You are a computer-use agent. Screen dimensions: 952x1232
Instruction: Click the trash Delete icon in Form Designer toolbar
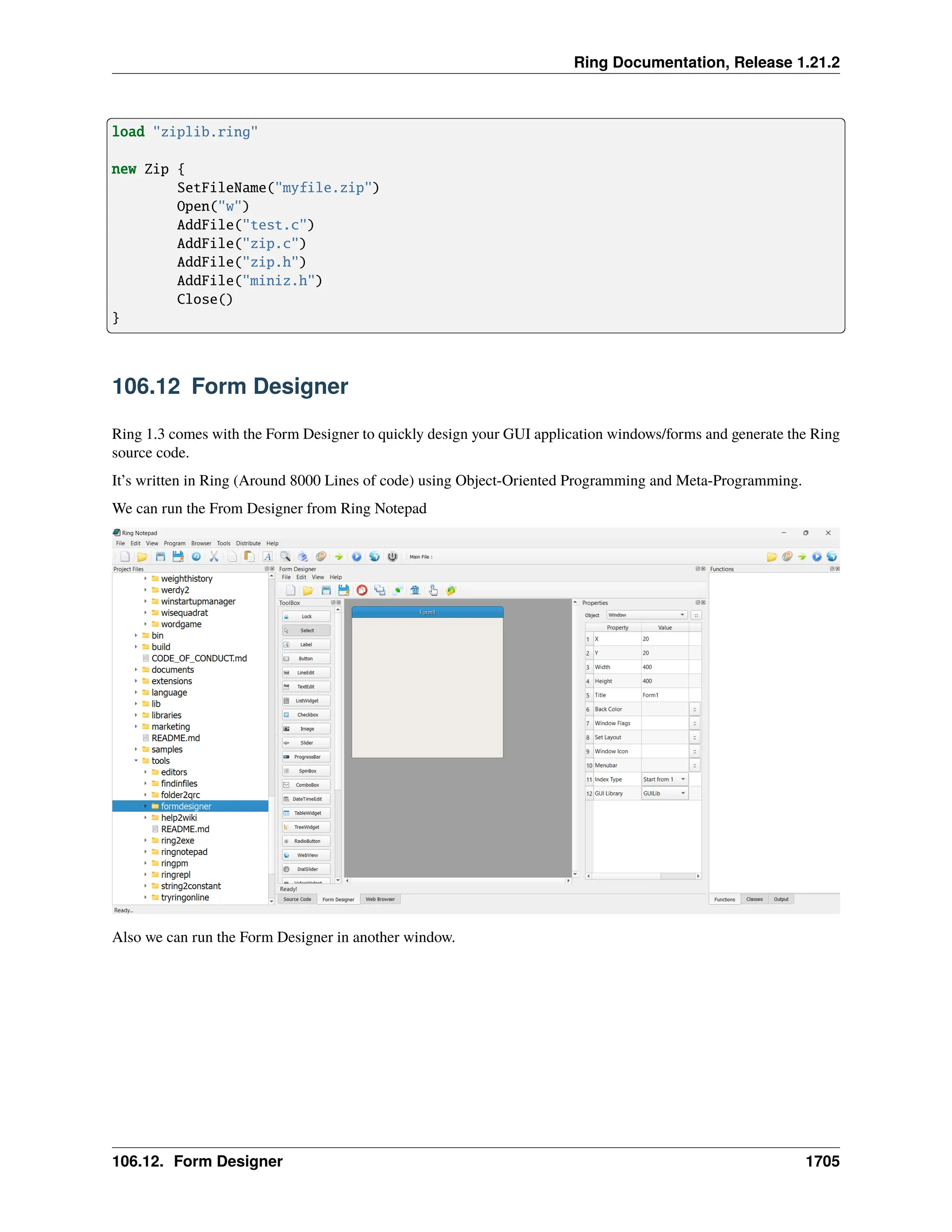coord(415,590)
